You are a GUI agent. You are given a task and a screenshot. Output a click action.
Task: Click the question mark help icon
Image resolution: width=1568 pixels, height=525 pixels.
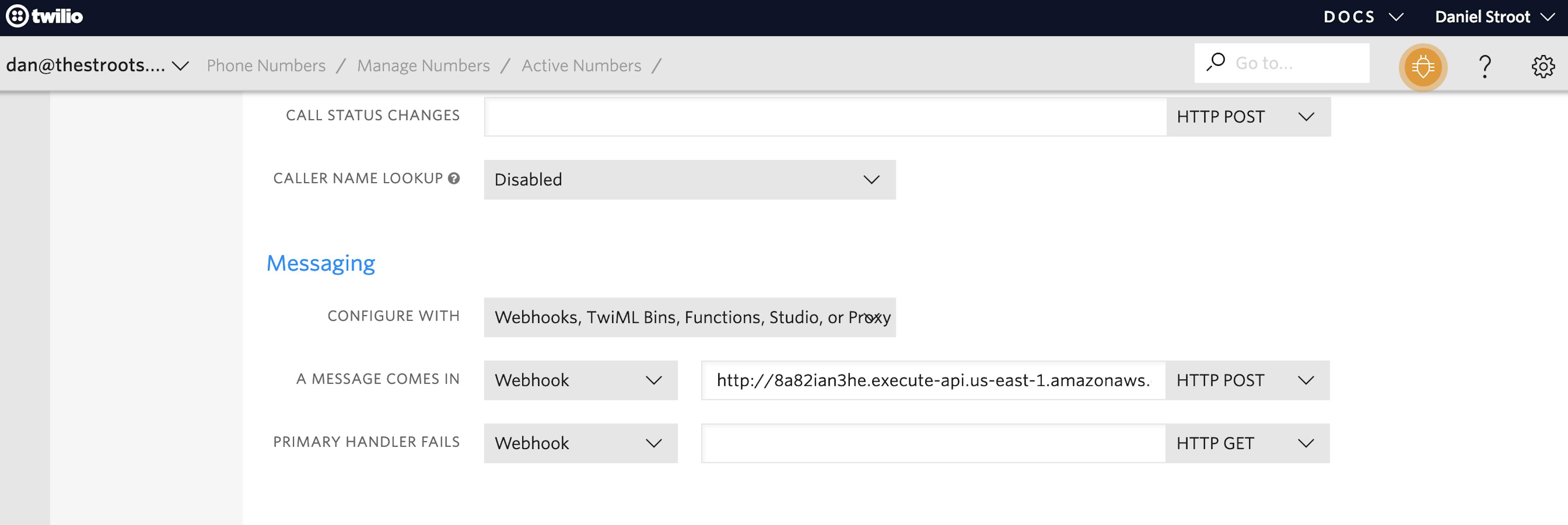[1485, 66]
